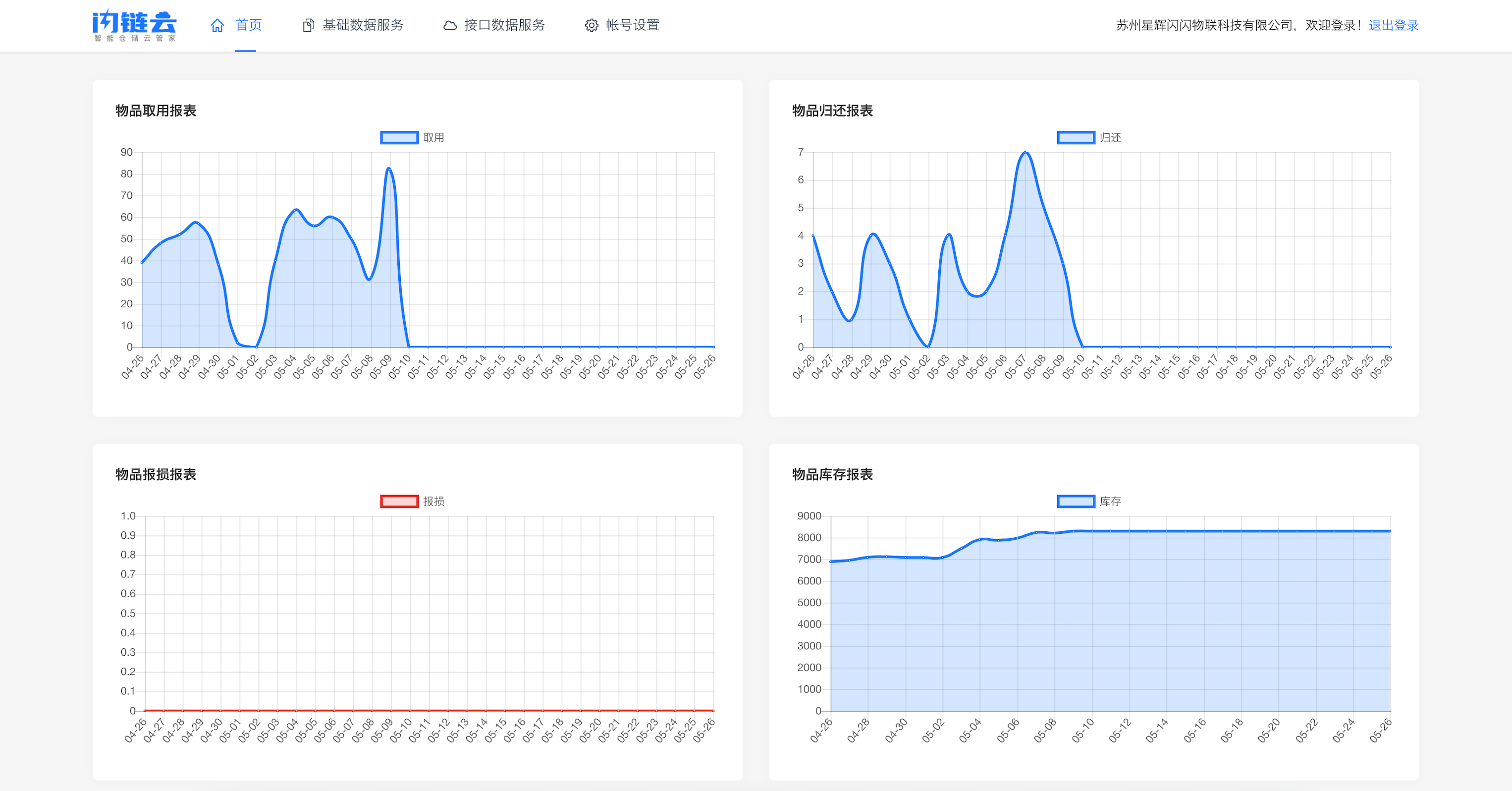1512x791 pixels.
Task: Toggle the 取用 legend swatch
Action: pyautogui.click(x=399, y=137)
